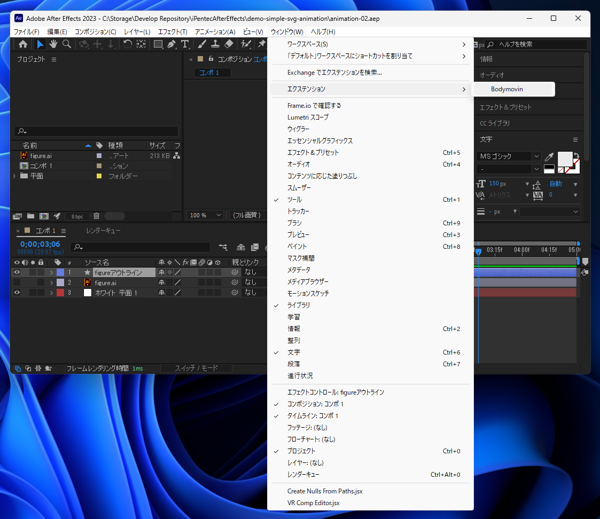Click the current time 0;00;03;06 display

pos(40,244)
